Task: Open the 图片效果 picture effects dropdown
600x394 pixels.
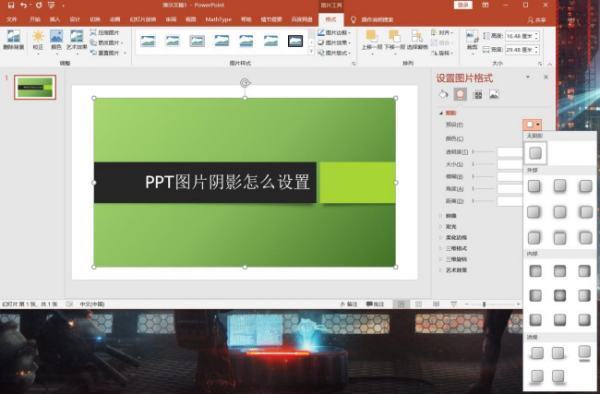Action: coord(334,42)
